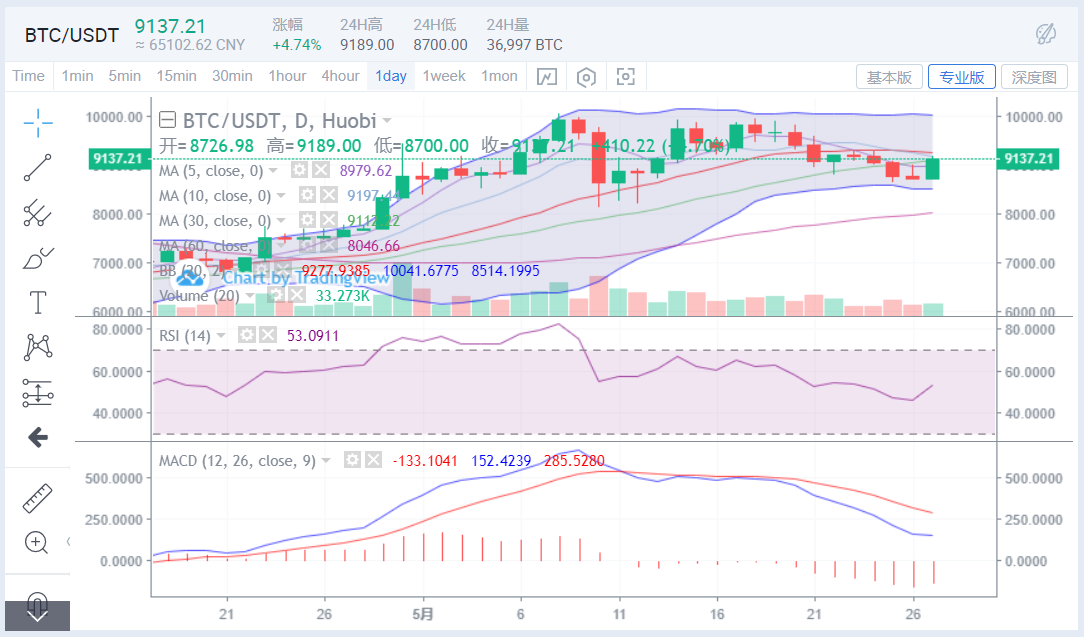Click the BTC/USDT pair title
The height and width of the screenshot is (637, 1084).
coord(72,35)
